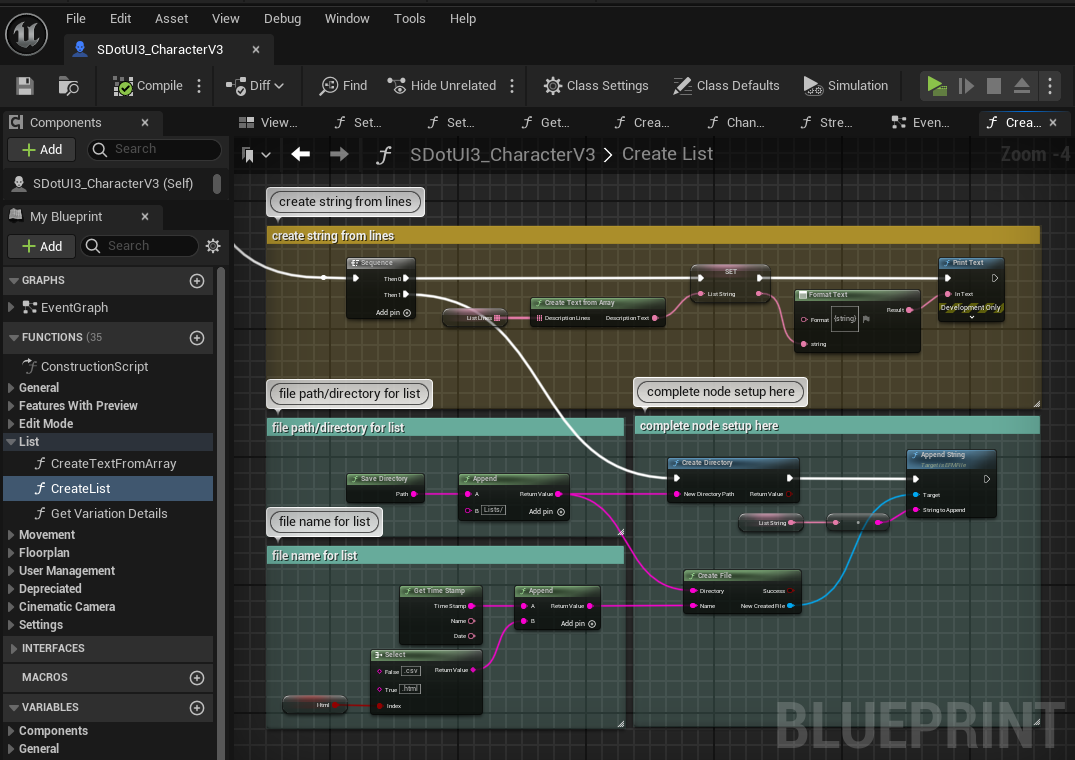1075x760 pixels.
Task: Click the My Blueprint search field
Action: point(140,246)
